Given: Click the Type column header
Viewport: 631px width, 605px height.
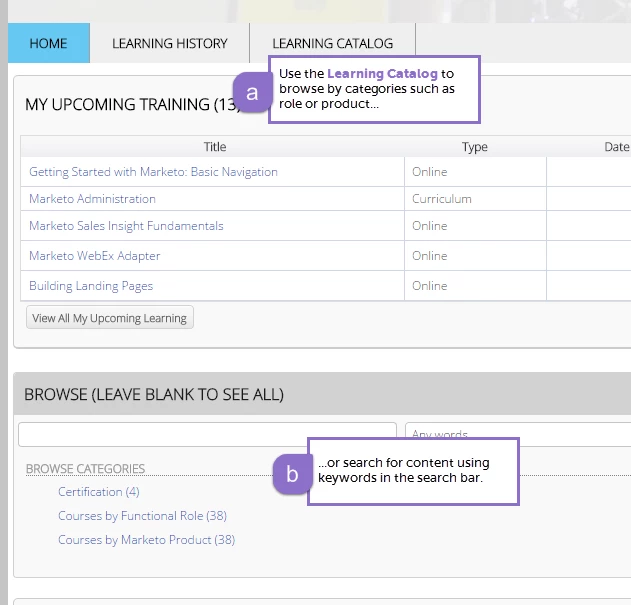Looking at the screenshot, I should pos(475,147).
